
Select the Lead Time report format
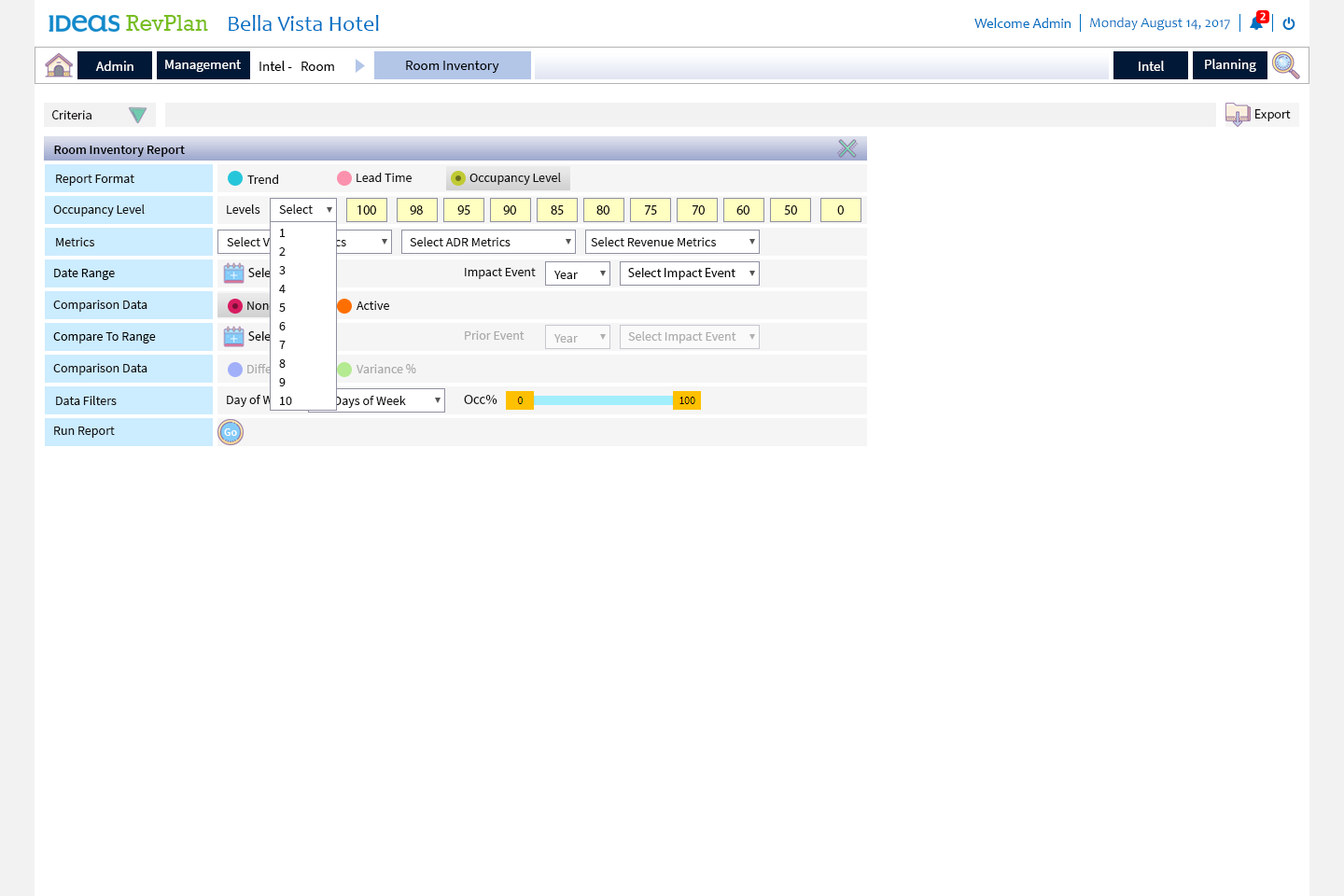344,178
